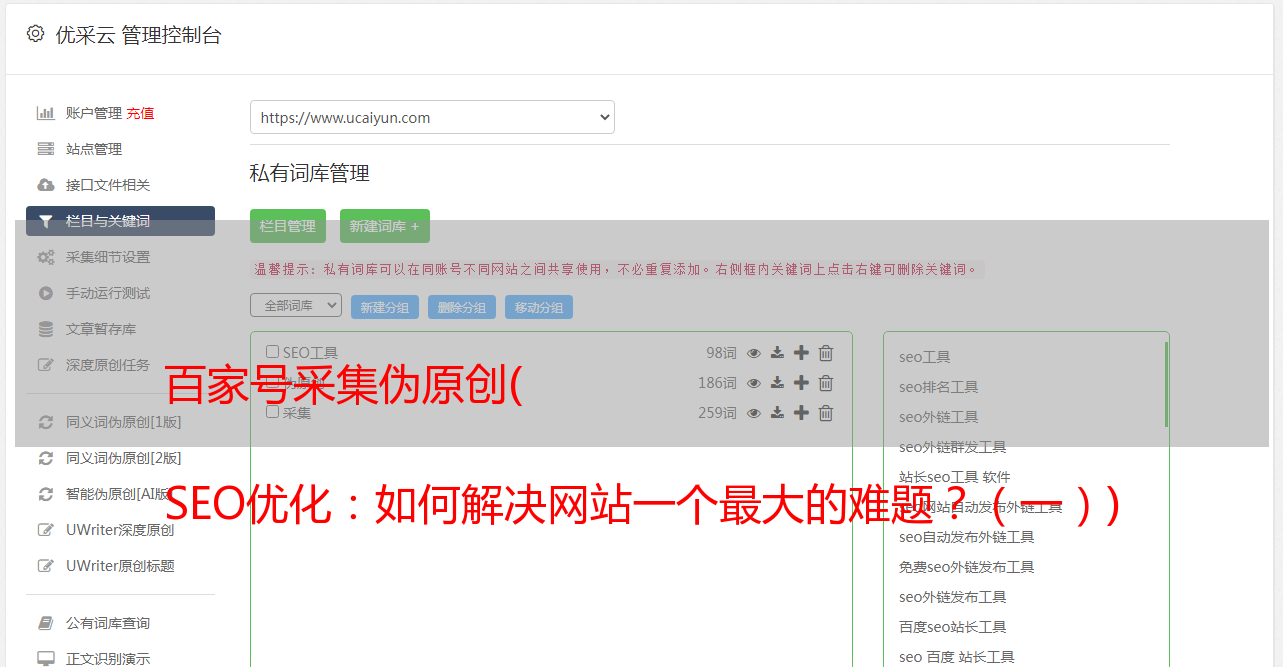Select keyword 'seo外链群发工具' in the right list
Image resolution: width=1283 pixels, height=667 pixels.
pyautogui.click(x=953, y=447)
